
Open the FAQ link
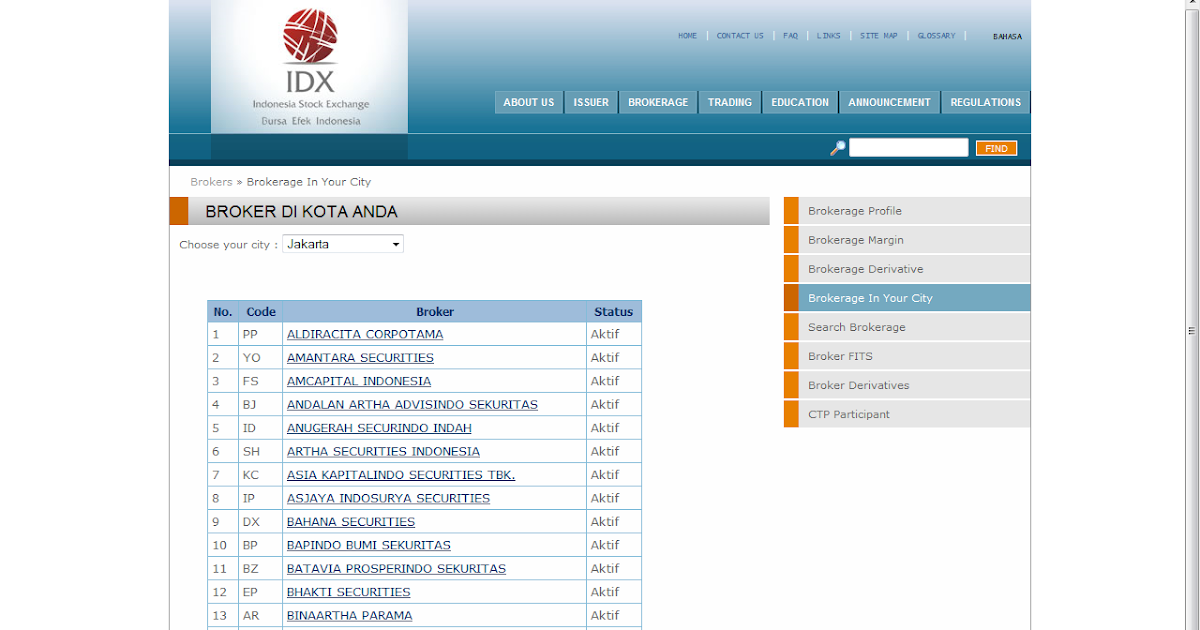[x=791, y=36]
